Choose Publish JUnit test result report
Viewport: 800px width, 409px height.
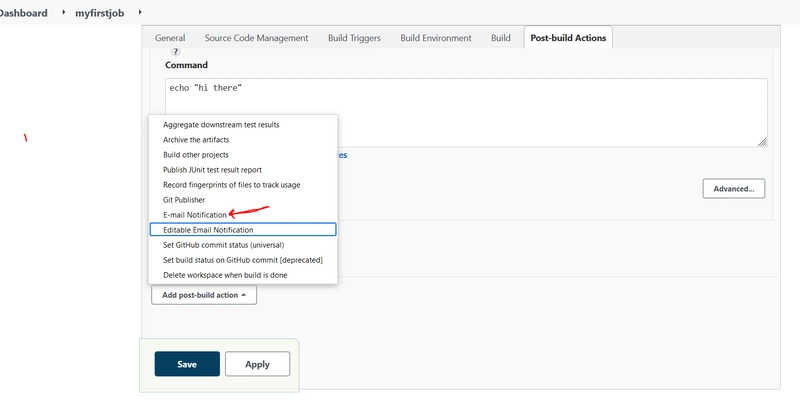tap(212, 170)
